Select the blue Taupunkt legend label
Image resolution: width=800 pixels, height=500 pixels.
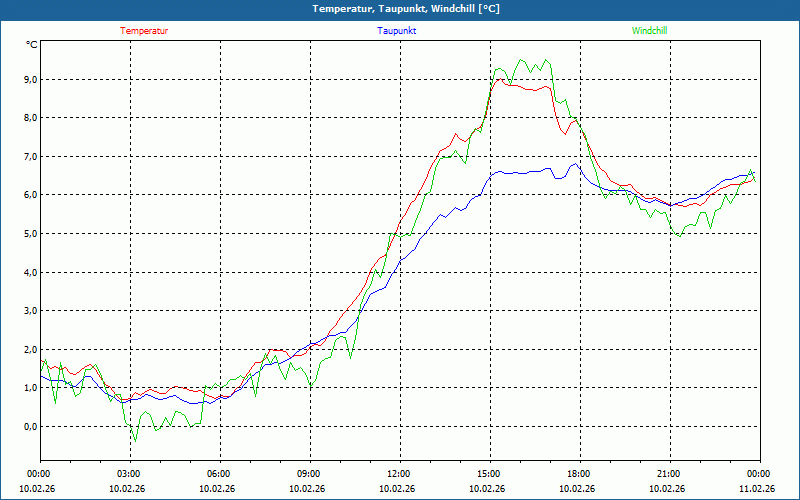pyautogui.click(x=397, y=31)
